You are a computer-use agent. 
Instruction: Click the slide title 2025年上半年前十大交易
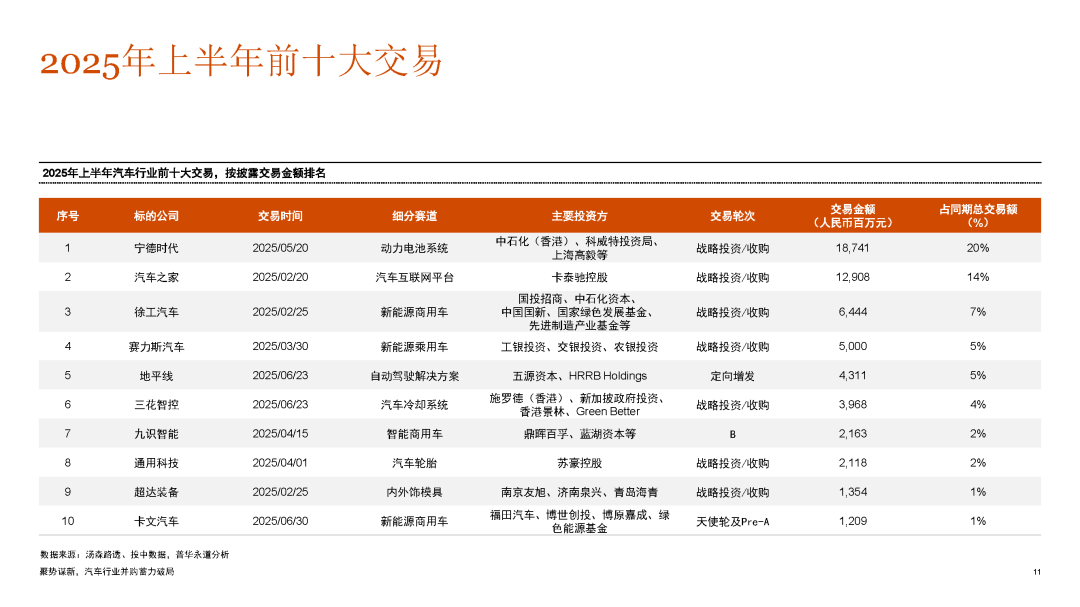241,61
